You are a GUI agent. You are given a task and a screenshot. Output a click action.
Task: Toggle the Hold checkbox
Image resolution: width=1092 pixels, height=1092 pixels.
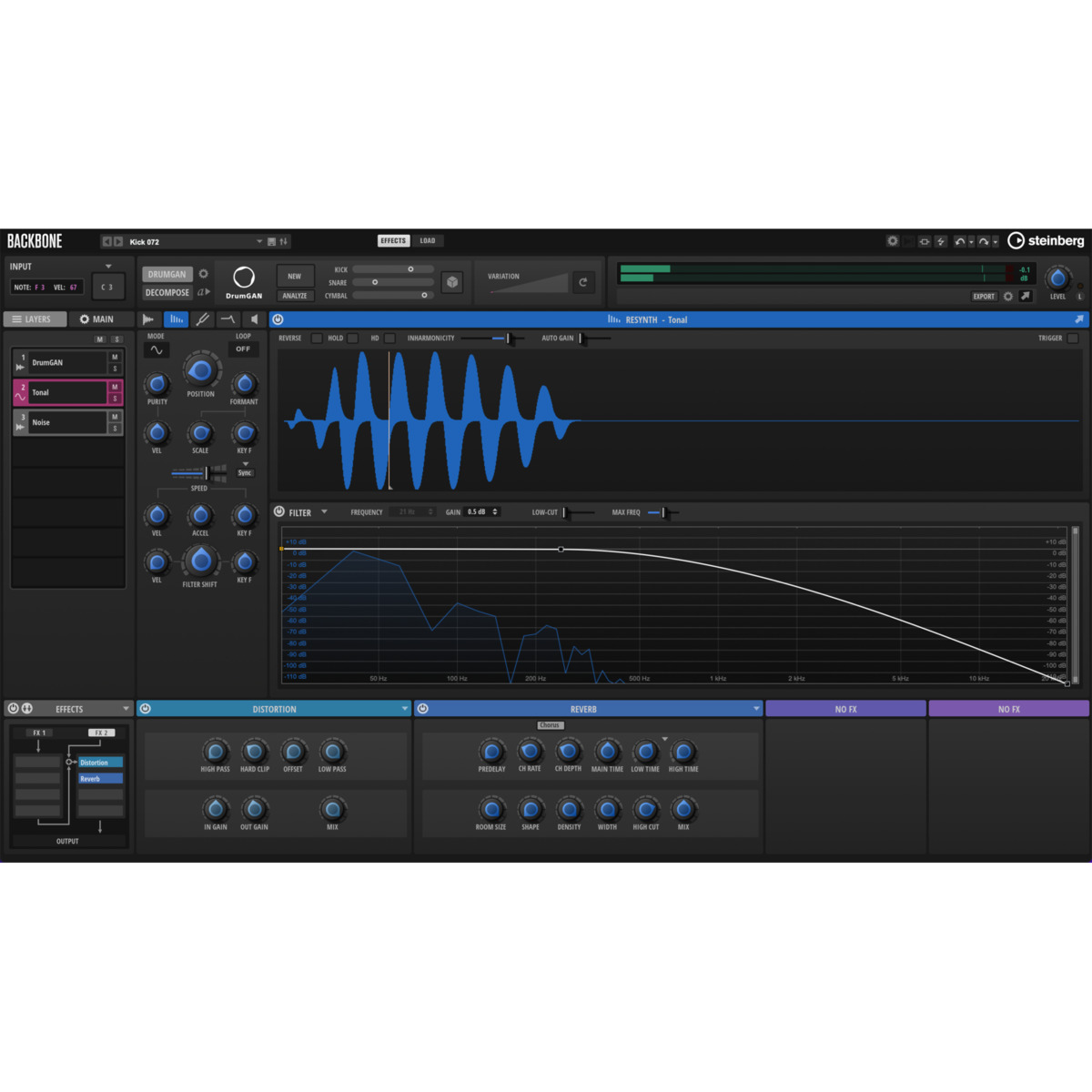pos(353,338)
